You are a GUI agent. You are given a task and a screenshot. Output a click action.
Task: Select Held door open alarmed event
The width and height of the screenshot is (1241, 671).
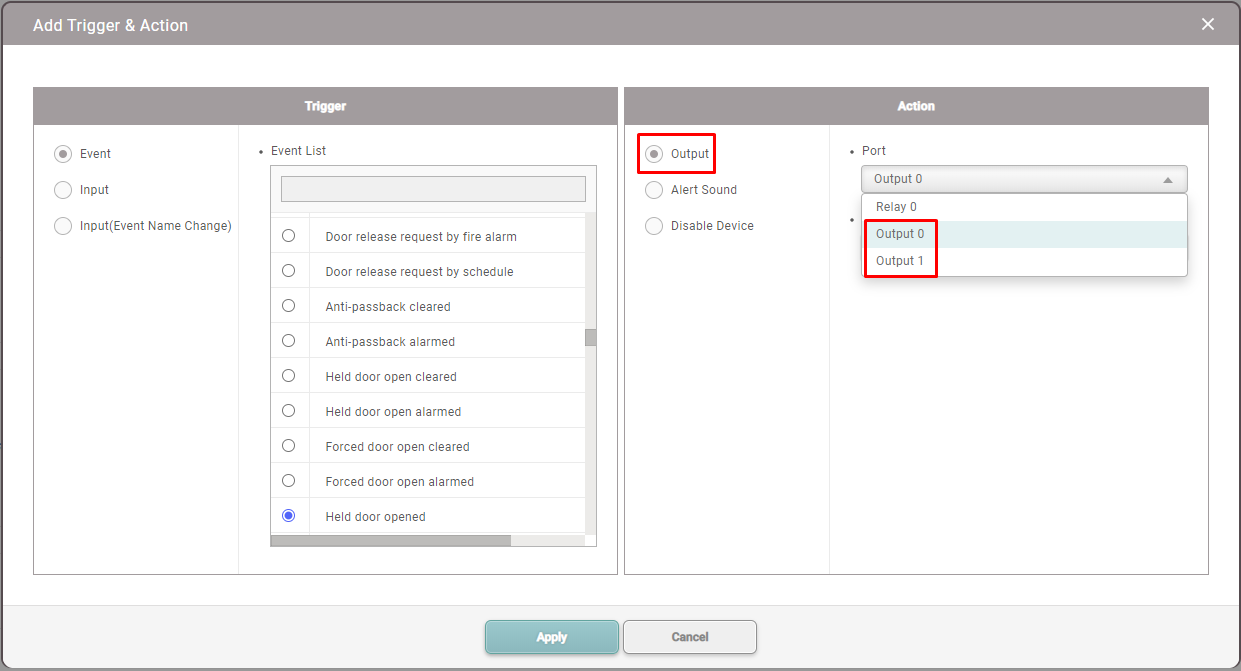(289, 411)
